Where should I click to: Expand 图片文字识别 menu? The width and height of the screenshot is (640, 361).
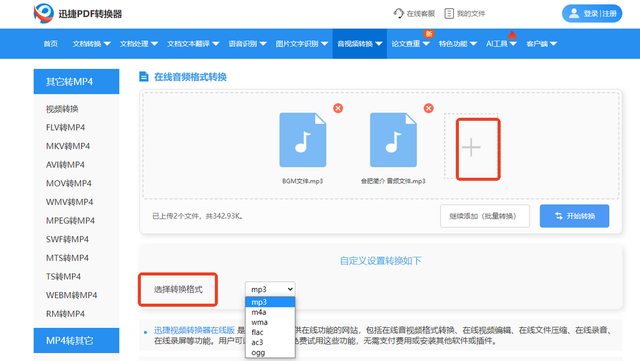point(302,44)
